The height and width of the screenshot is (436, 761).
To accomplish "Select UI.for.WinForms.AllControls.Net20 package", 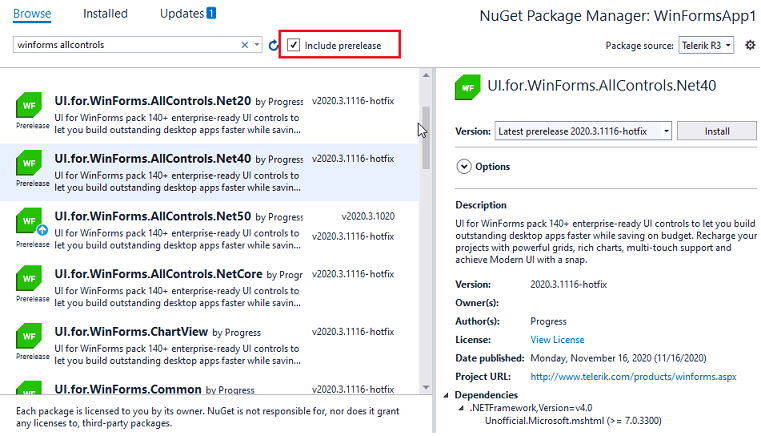I will (209, 115).
